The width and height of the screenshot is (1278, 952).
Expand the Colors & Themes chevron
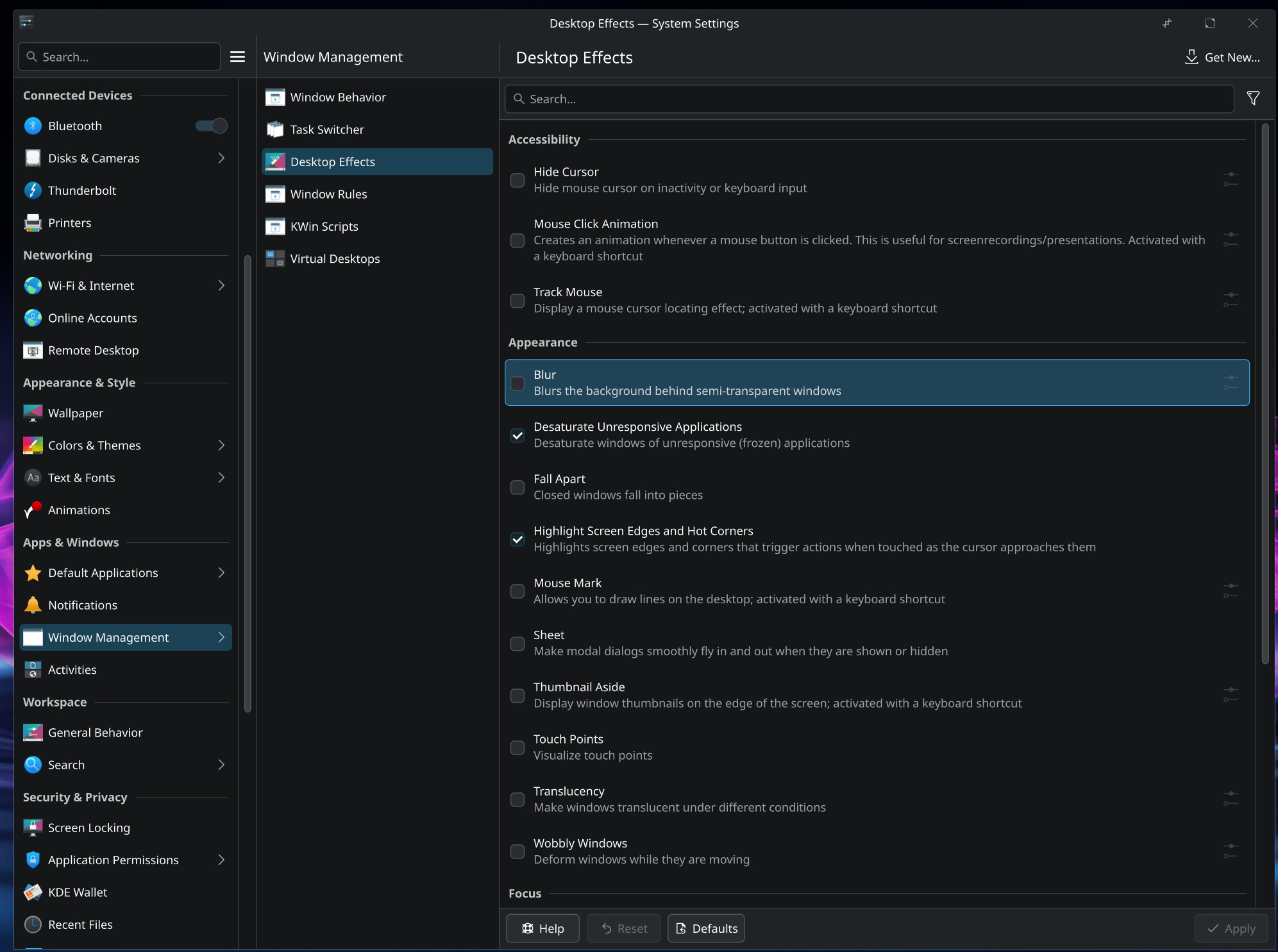[x=221, y=445]
